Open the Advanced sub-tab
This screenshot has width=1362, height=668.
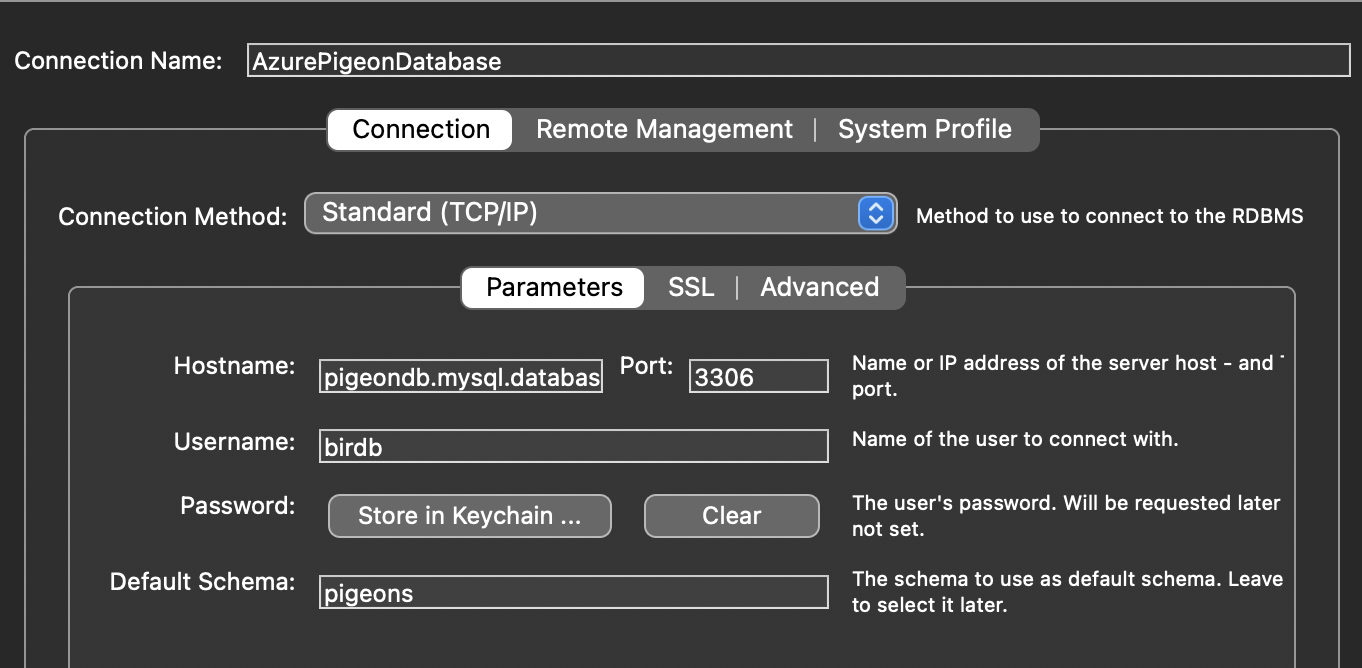[x=820, y=288]
